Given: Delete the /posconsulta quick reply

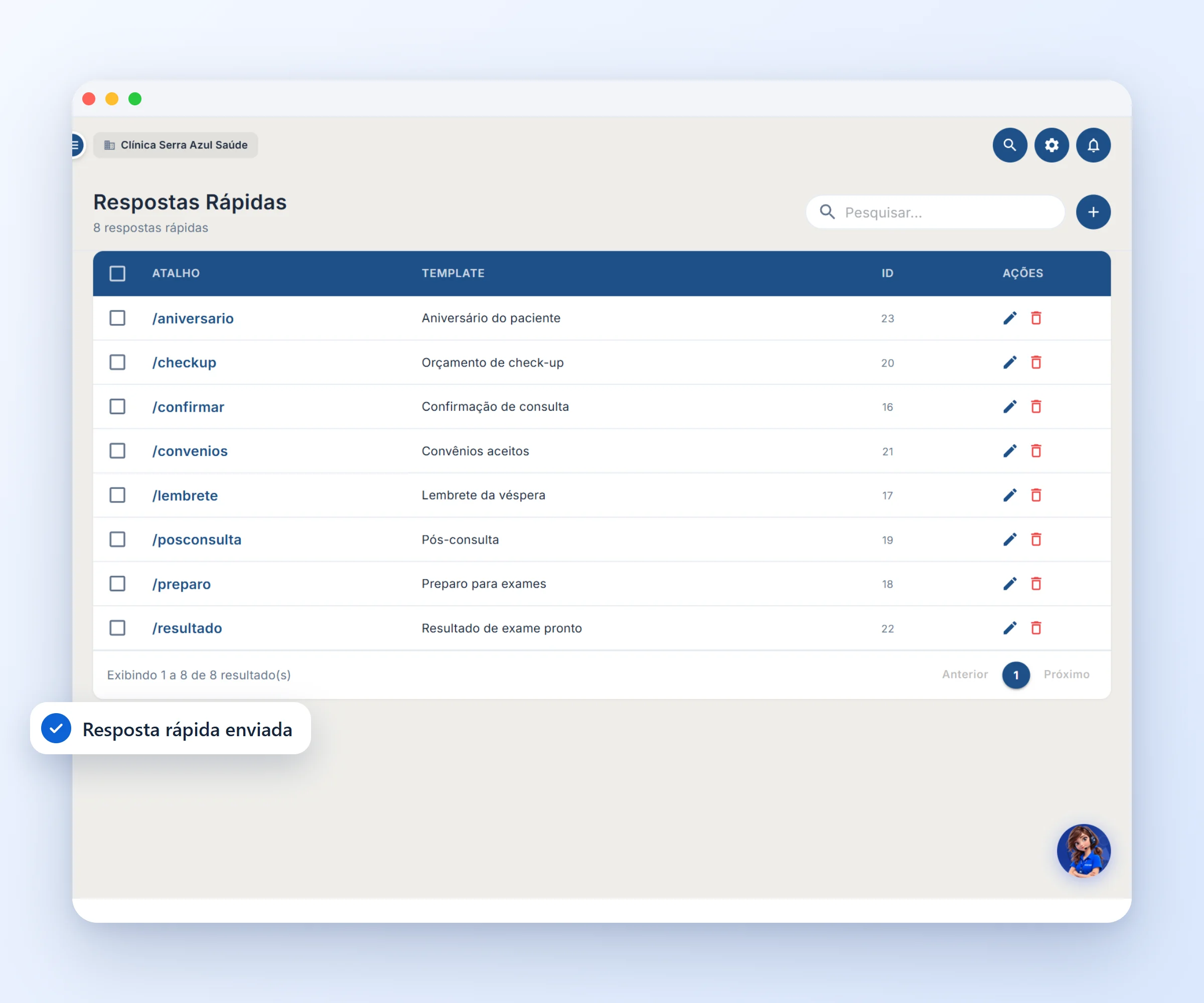Looking at the screenshot, I should [1036, 539].
